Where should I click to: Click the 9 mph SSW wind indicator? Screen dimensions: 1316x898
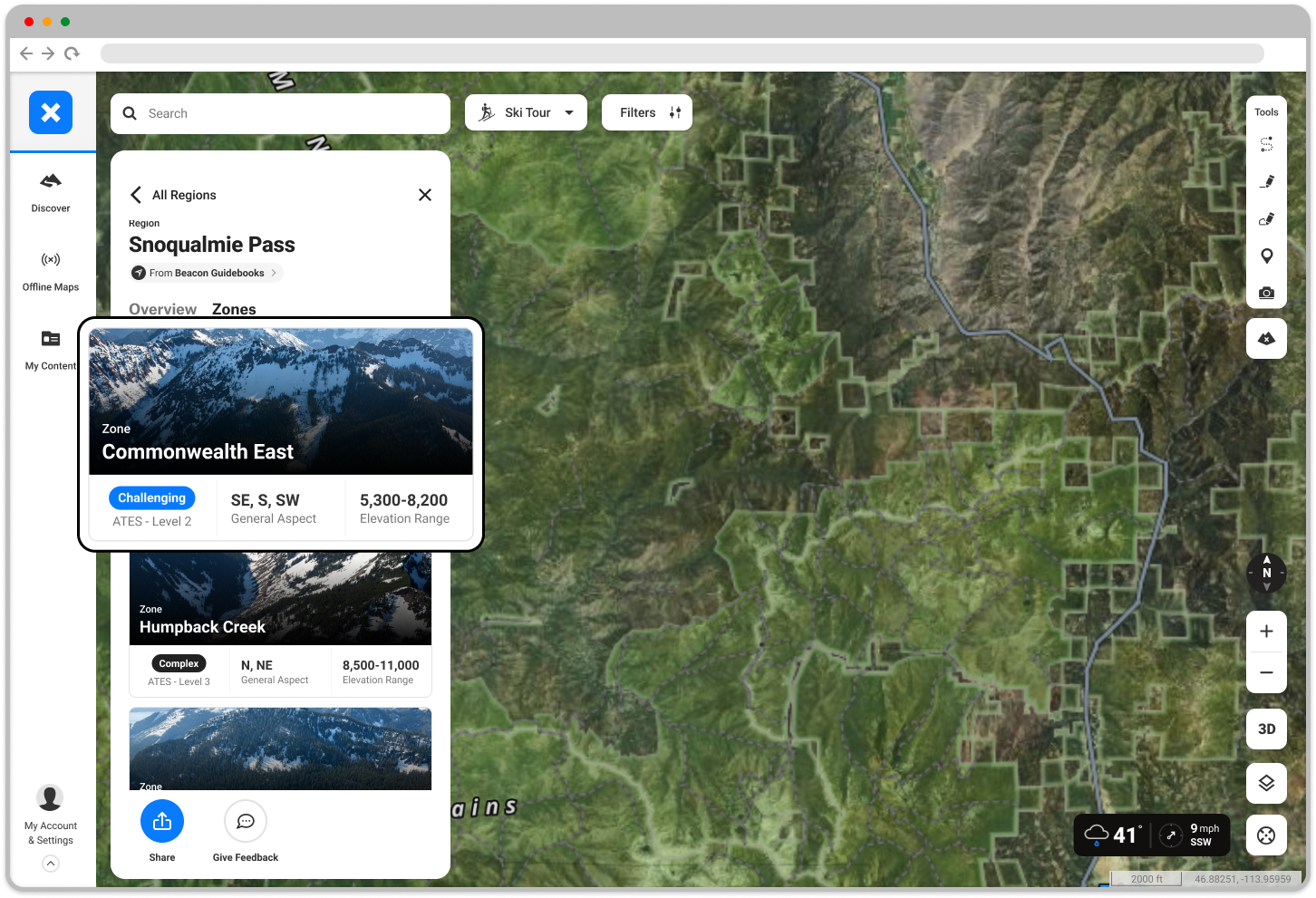(1191, 835)
